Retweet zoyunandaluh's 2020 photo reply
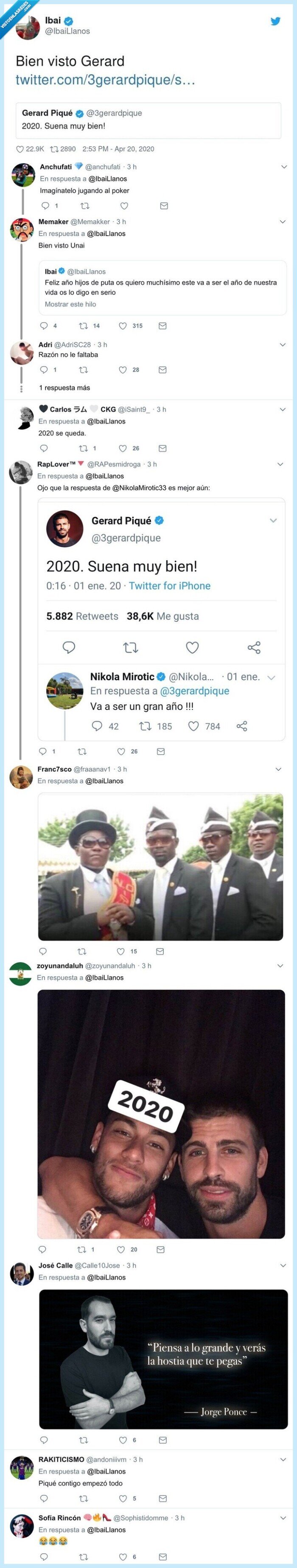Viewport: 297px width, 1568px height. (x=81, y=1249)
